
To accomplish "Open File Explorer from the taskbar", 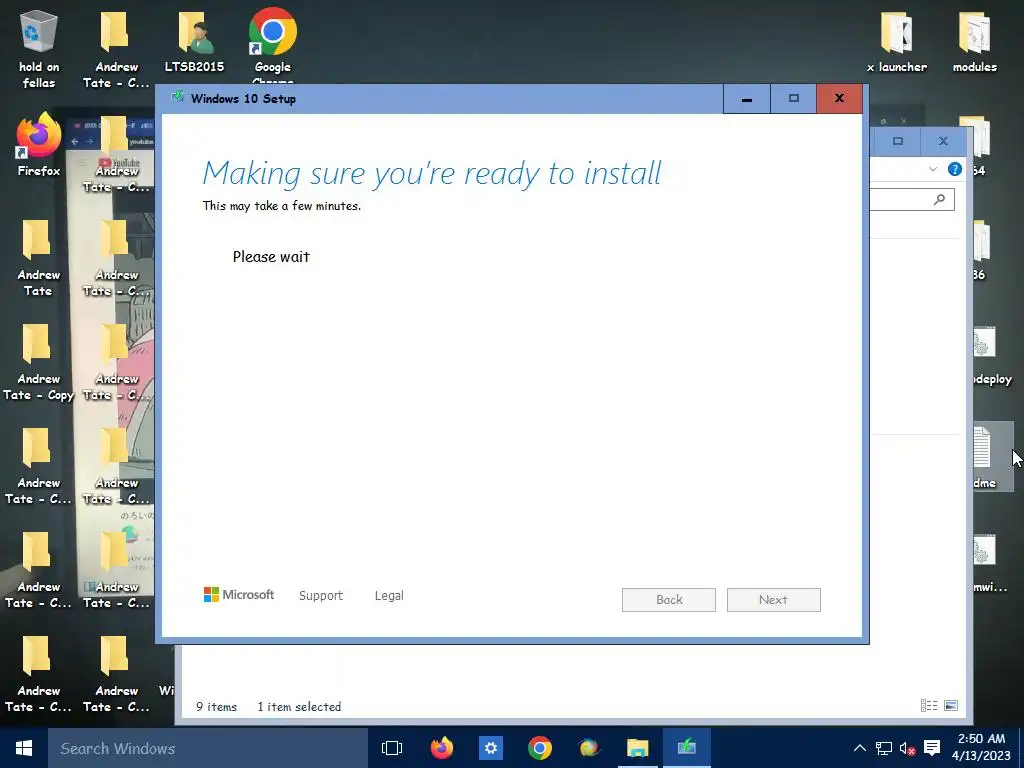I will pyautogui.click(x=637, y=748).
